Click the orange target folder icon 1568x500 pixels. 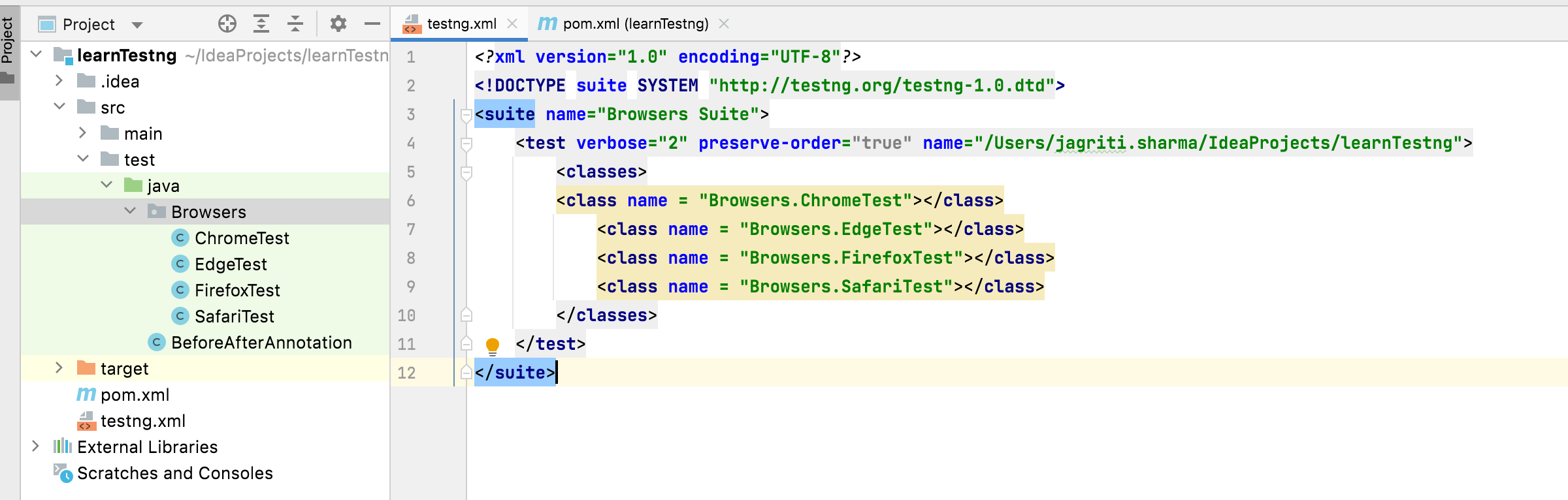pyautogui.click(x=86, y=368)
